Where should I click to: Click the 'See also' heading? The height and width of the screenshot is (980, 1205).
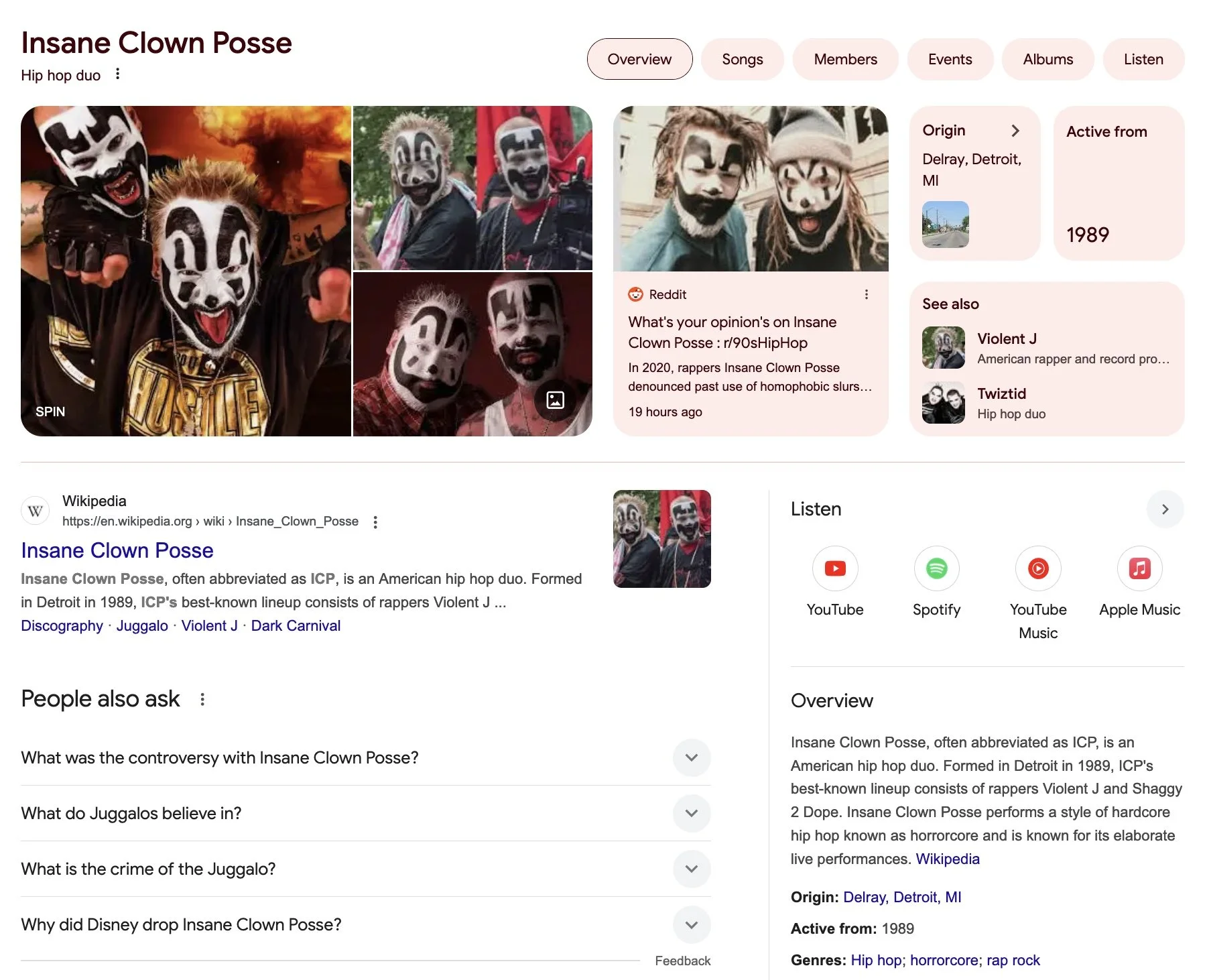point(950,304)
